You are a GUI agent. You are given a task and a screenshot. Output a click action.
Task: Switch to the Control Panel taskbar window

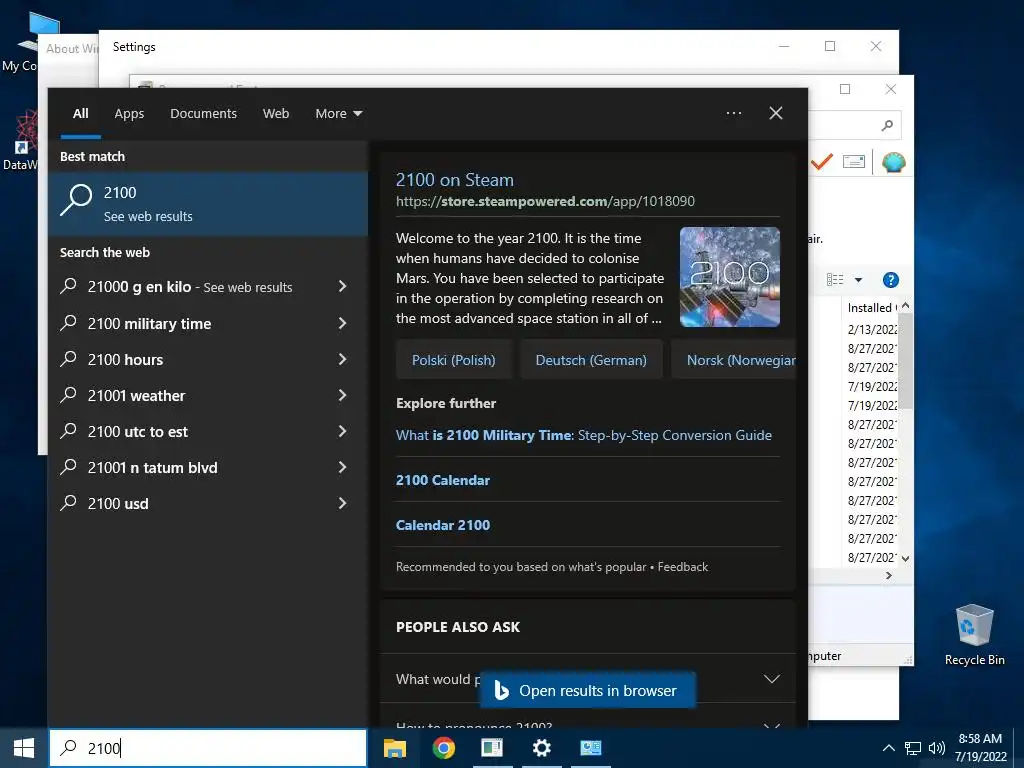(590, 748)
